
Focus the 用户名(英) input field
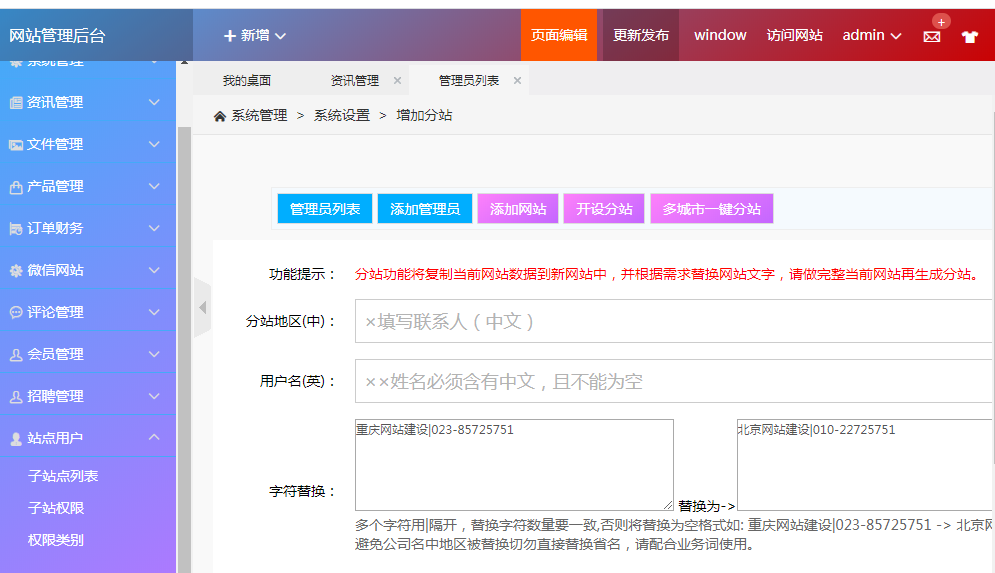point(674,381)
